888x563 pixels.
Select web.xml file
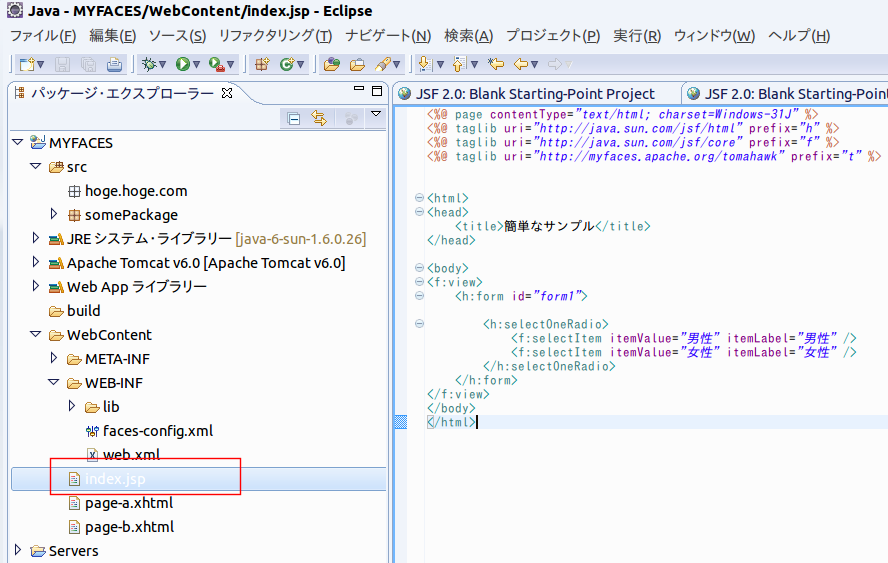coord(123,455)
